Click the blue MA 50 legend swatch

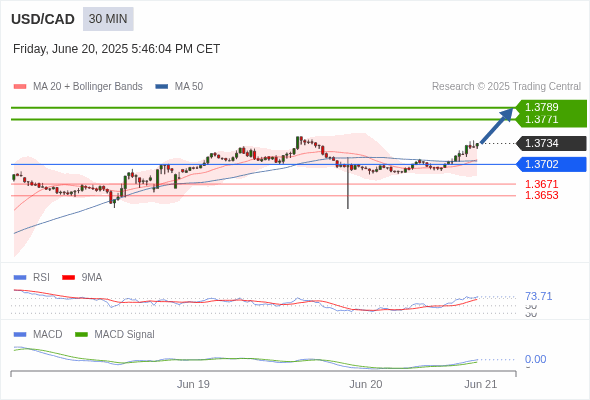pyautogui.click(x=161, y=87)
